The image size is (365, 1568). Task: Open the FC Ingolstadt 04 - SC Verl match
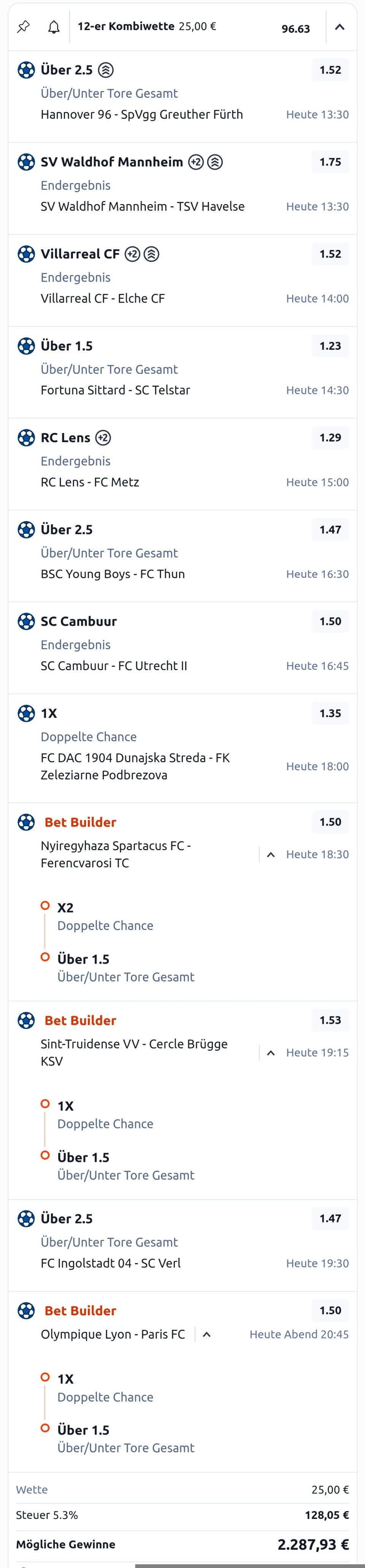(111, 1263)
